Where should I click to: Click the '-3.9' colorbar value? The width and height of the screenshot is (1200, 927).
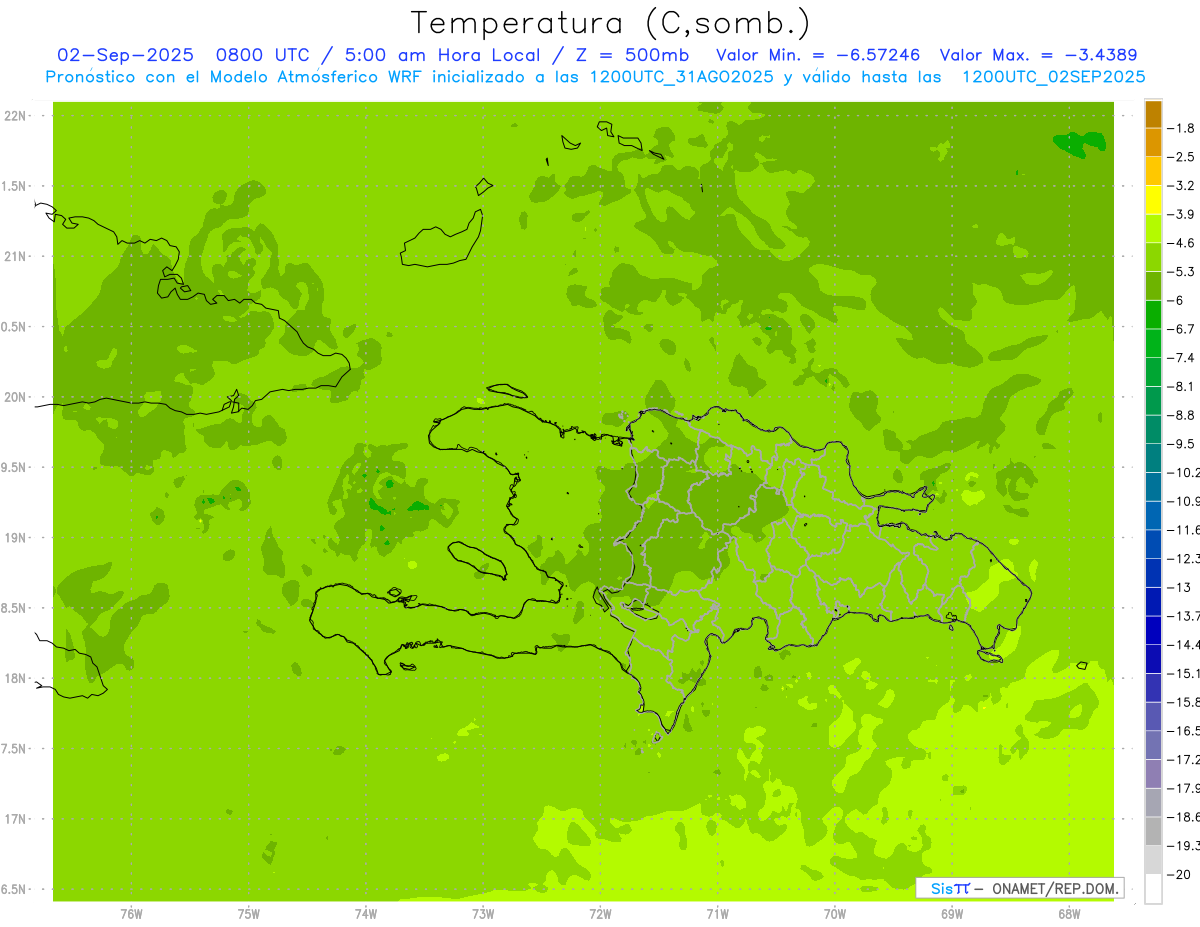point(1183,214)
